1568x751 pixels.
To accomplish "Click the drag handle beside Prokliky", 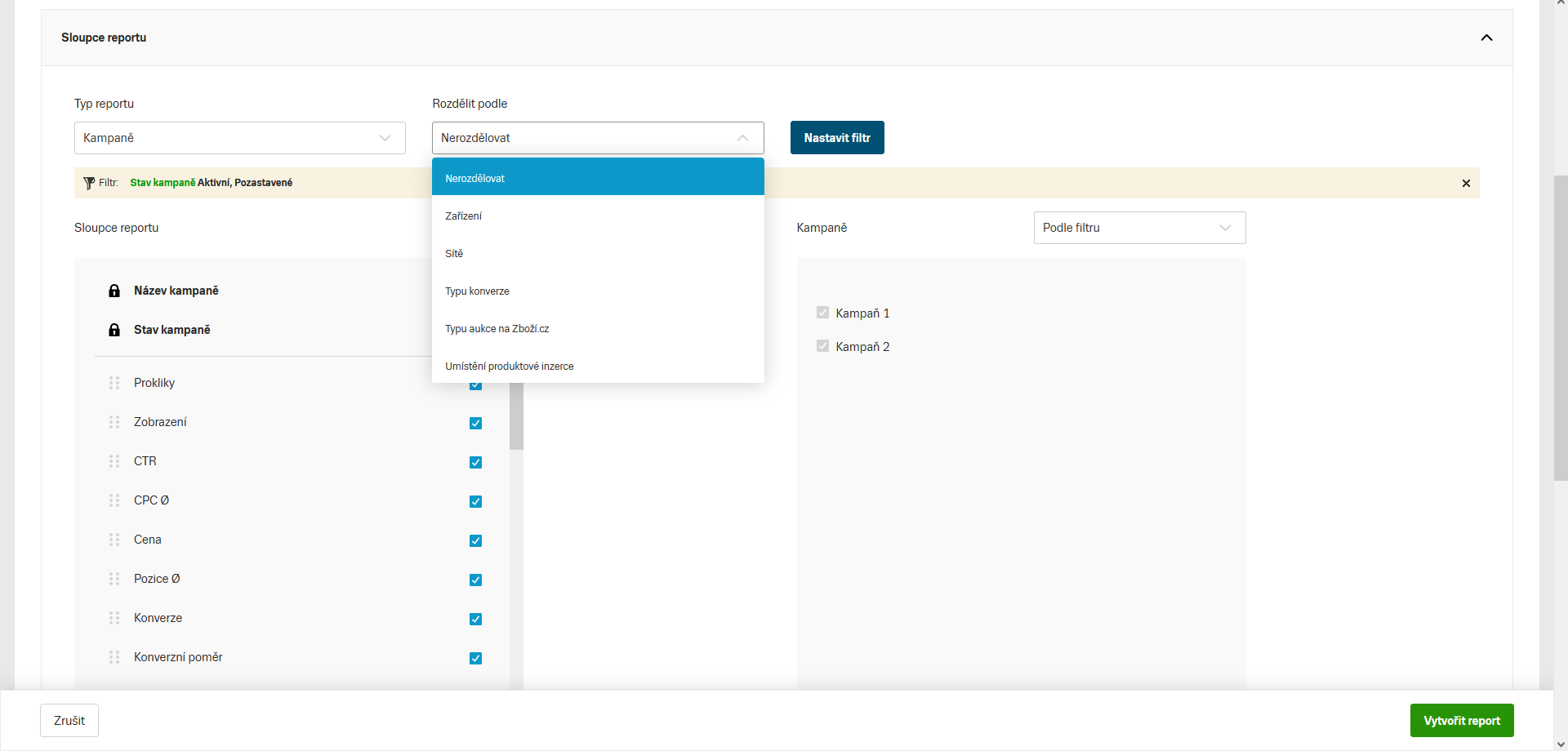I will coord(114,383).
